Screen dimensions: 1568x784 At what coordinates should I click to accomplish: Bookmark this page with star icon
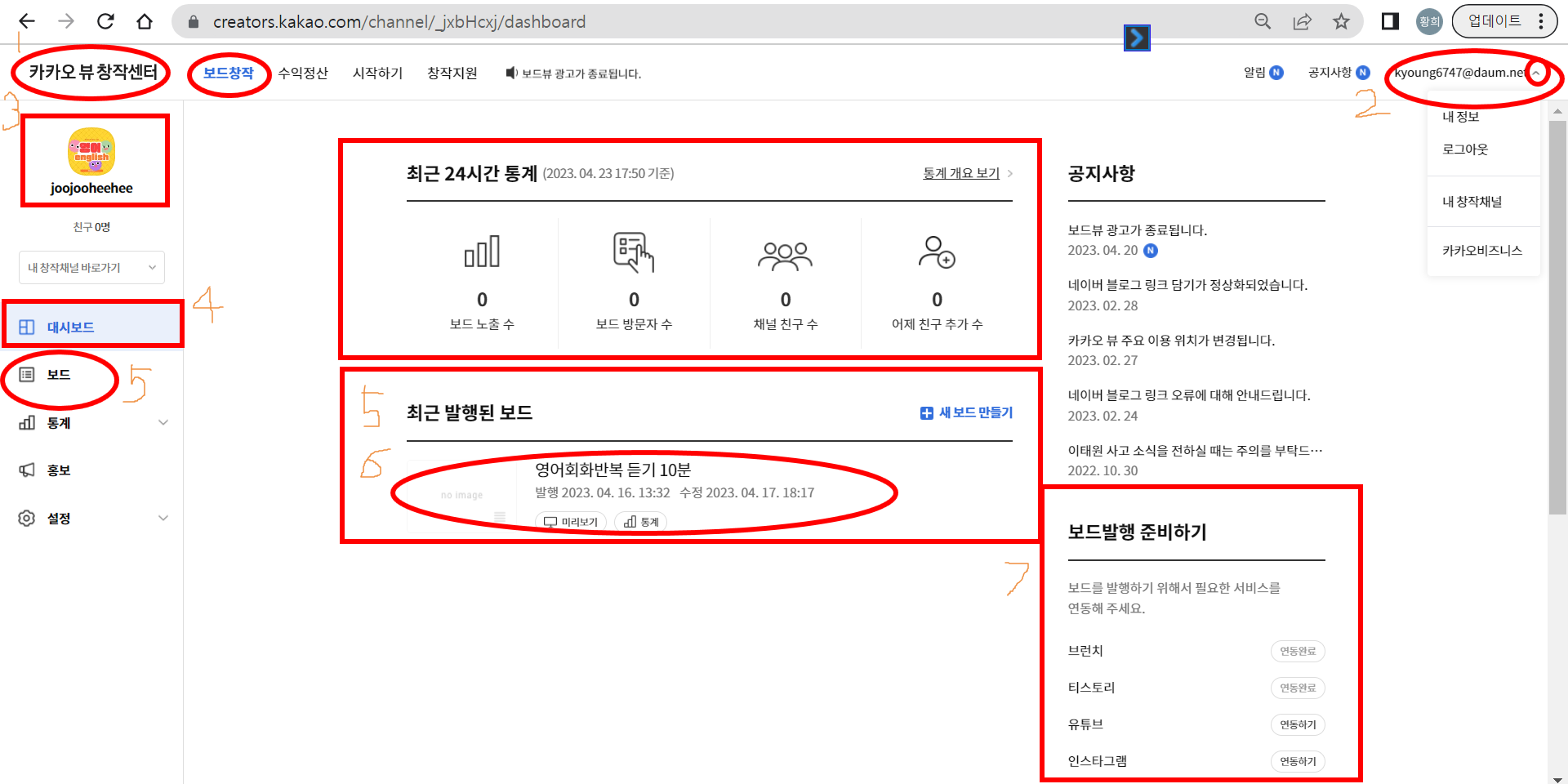pos(1341,21)
